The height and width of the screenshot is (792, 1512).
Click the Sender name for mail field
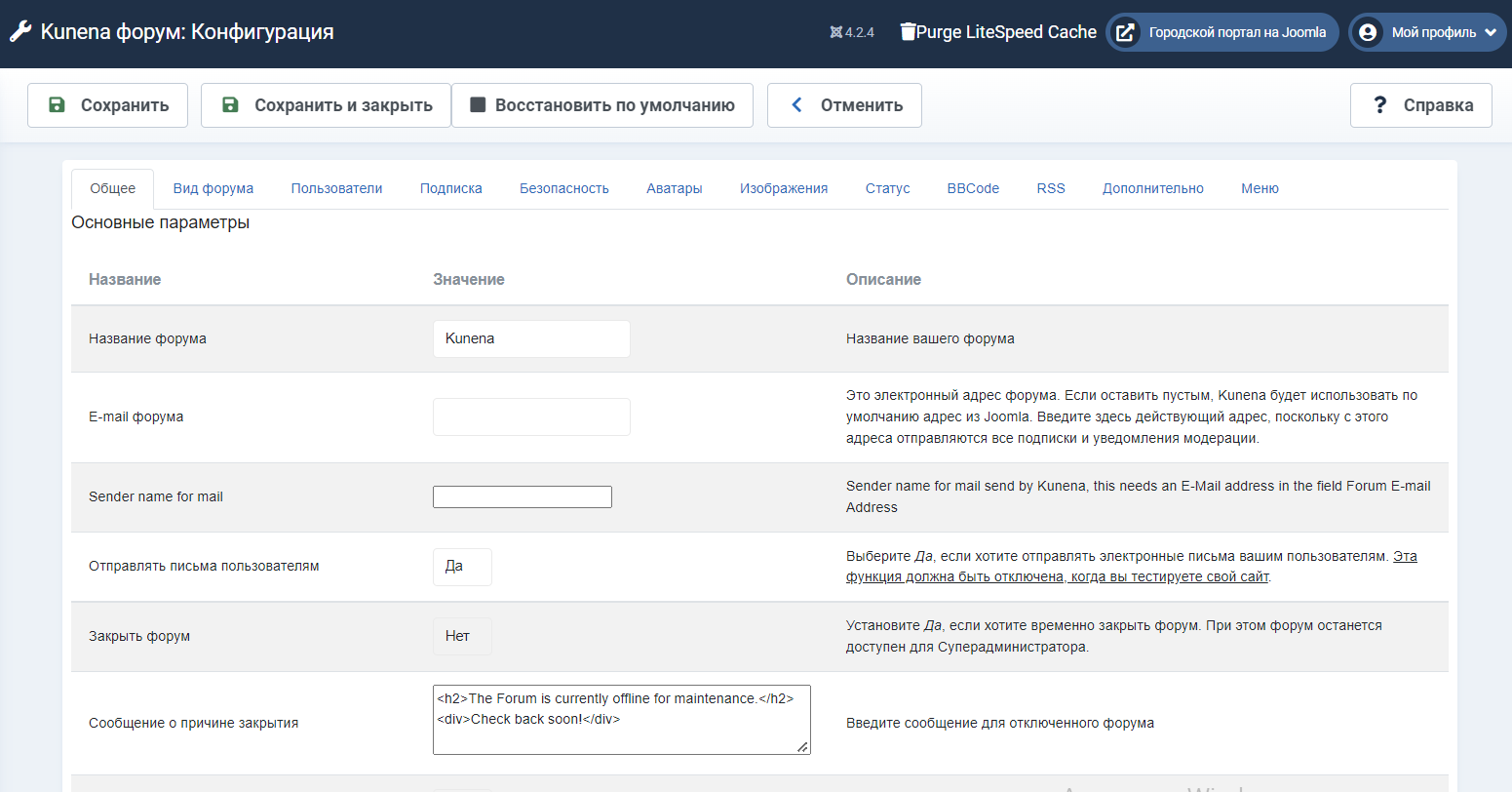click(522, 497)
